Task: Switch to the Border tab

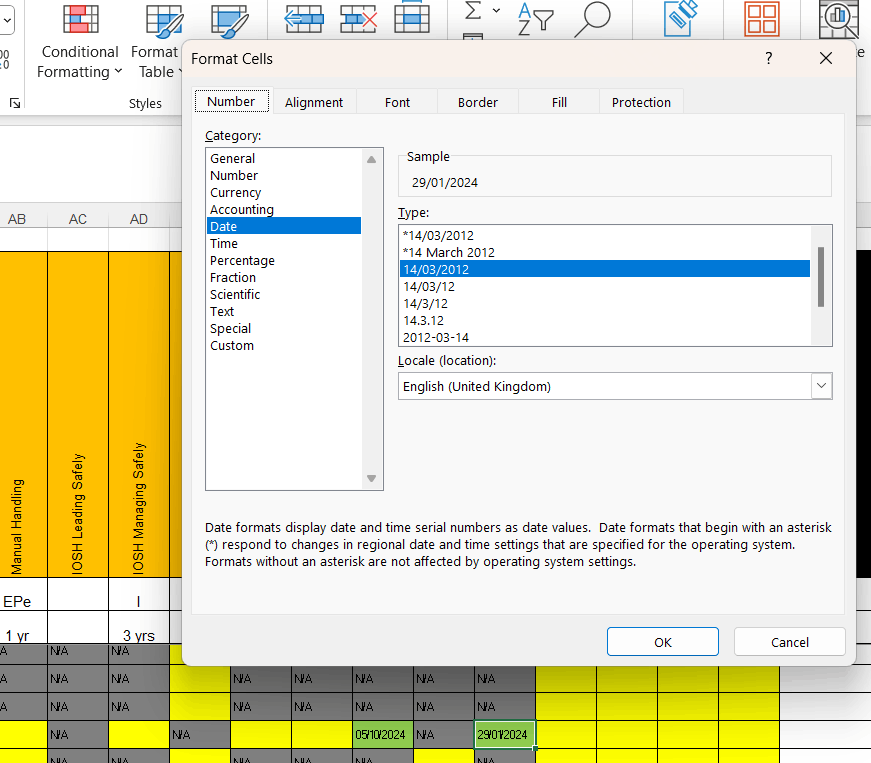Action: pyautogui.click(x=478, y=102)
